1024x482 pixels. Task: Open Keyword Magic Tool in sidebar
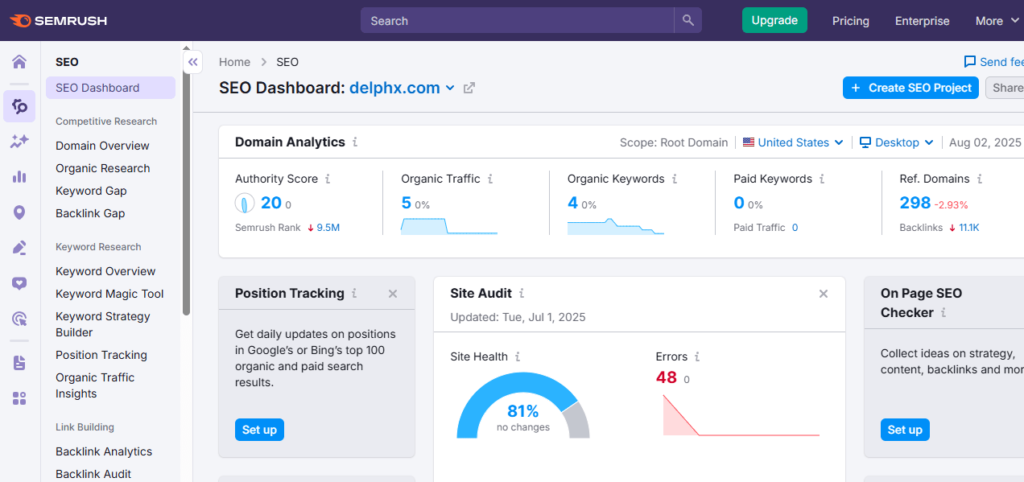coord(110,294)
